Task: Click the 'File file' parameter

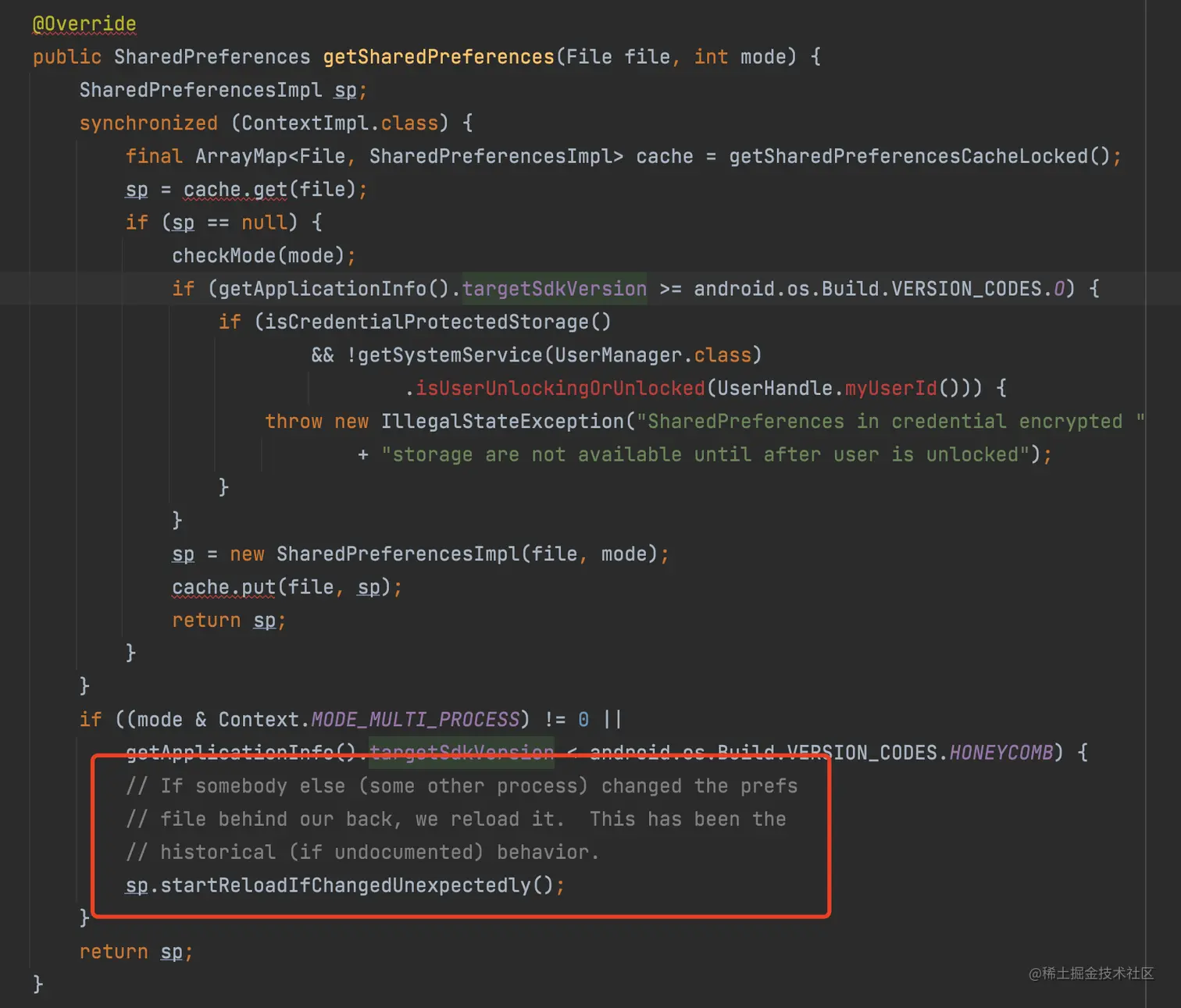Action: pos(618,57)
